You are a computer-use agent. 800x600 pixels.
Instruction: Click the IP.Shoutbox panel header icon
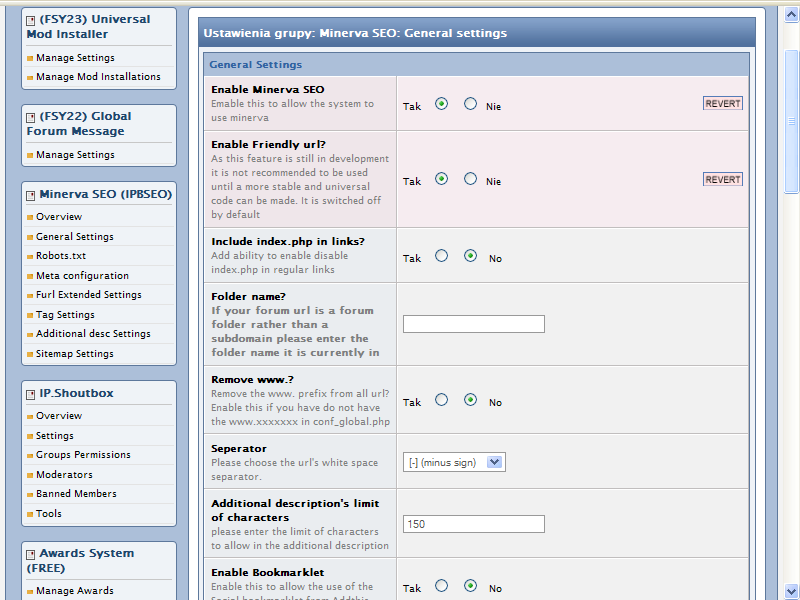31,394
